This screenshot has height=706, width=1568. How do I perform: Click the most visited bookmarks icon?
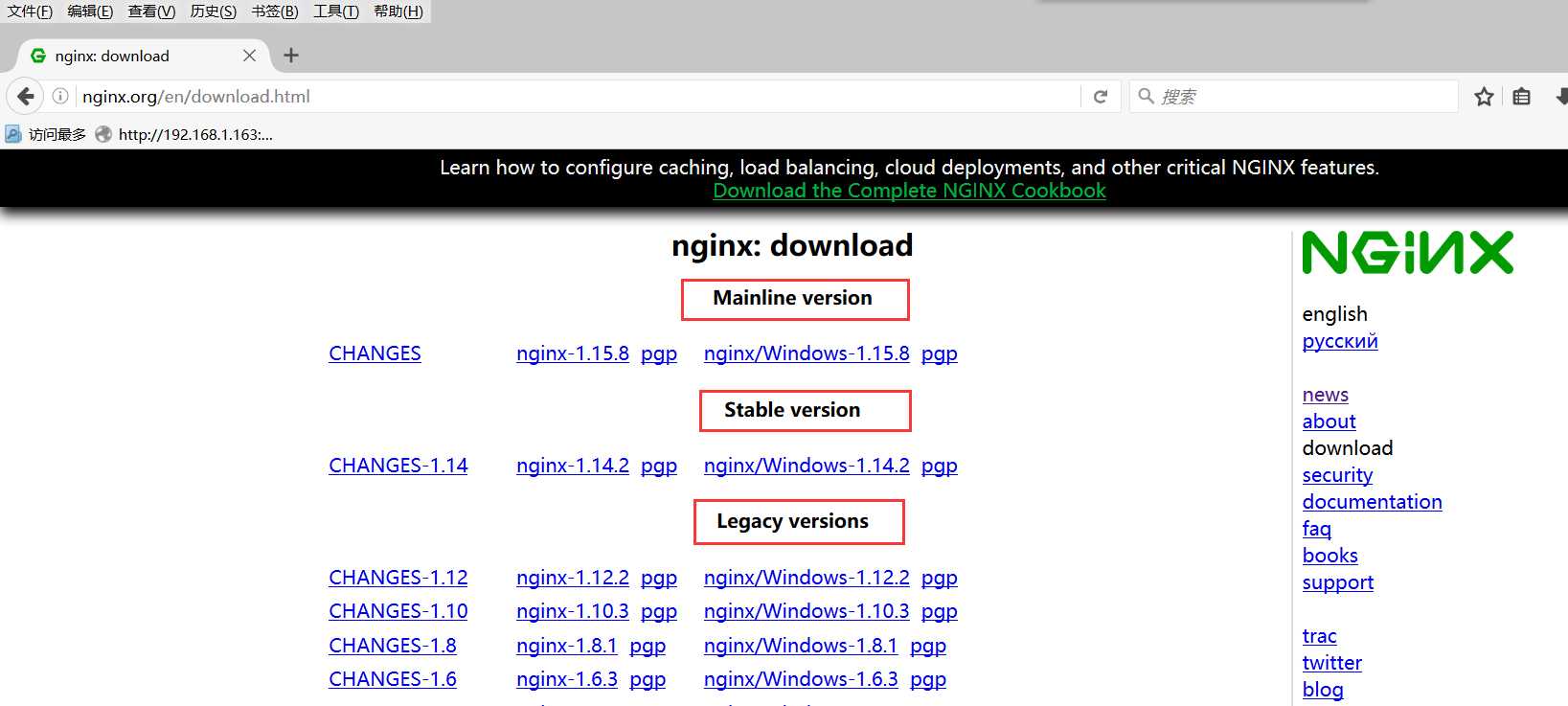pos(13,134)
